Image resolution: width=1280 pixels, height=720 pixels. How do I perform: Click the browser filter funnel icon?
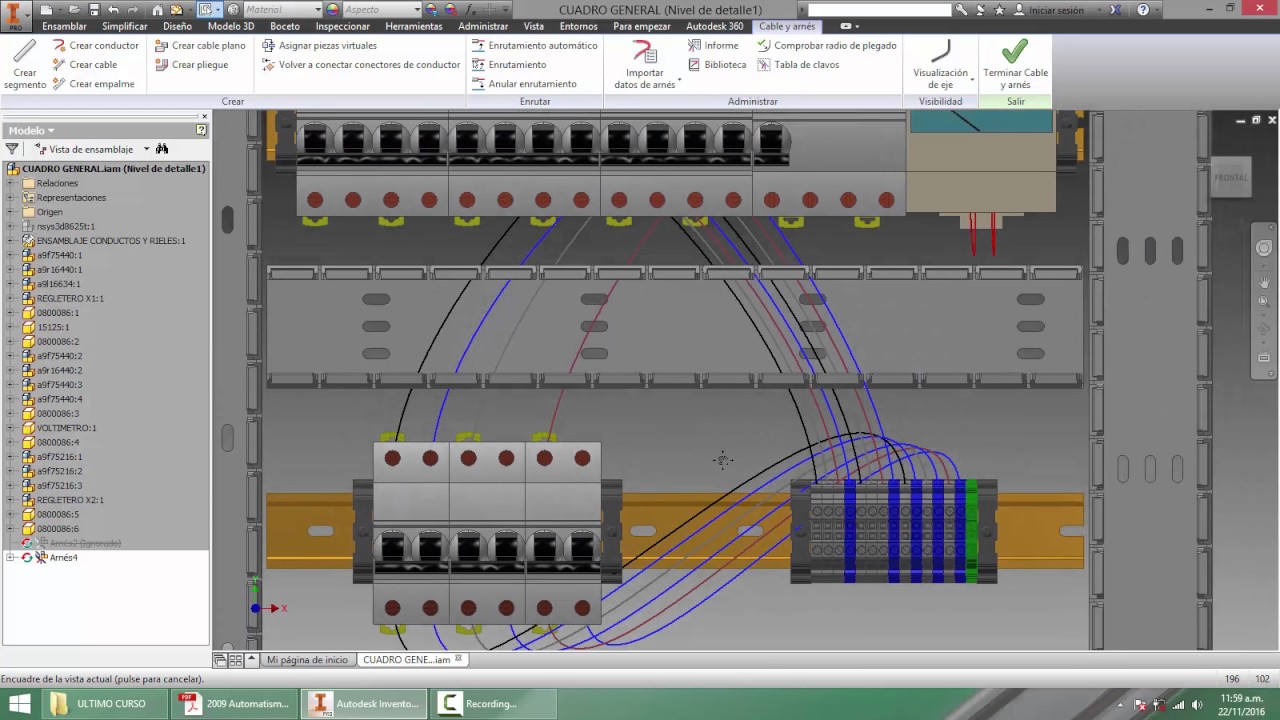(x=12, y=149)
